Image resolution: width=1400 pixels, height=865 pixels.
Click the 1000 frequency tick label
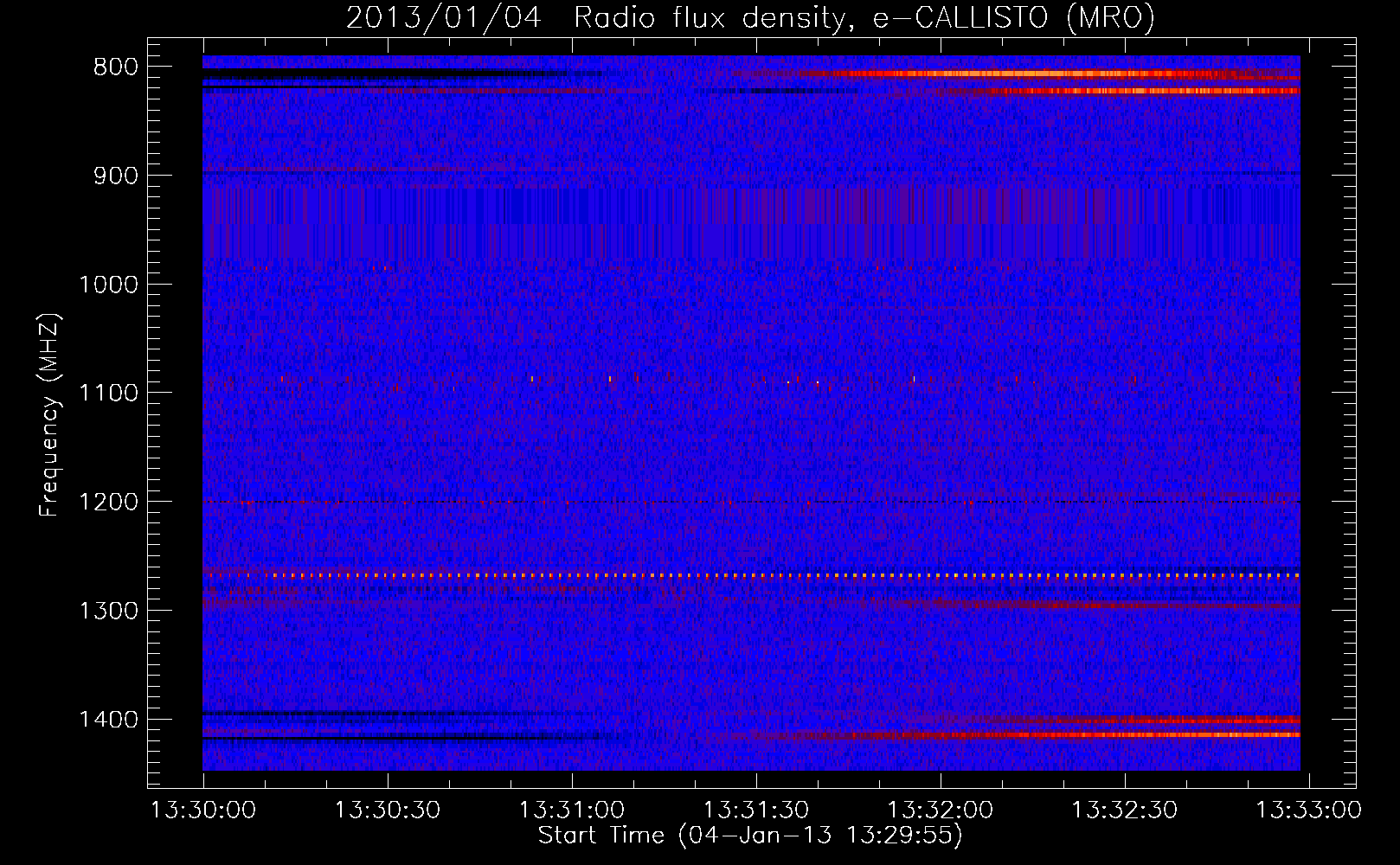coord(109,285)
